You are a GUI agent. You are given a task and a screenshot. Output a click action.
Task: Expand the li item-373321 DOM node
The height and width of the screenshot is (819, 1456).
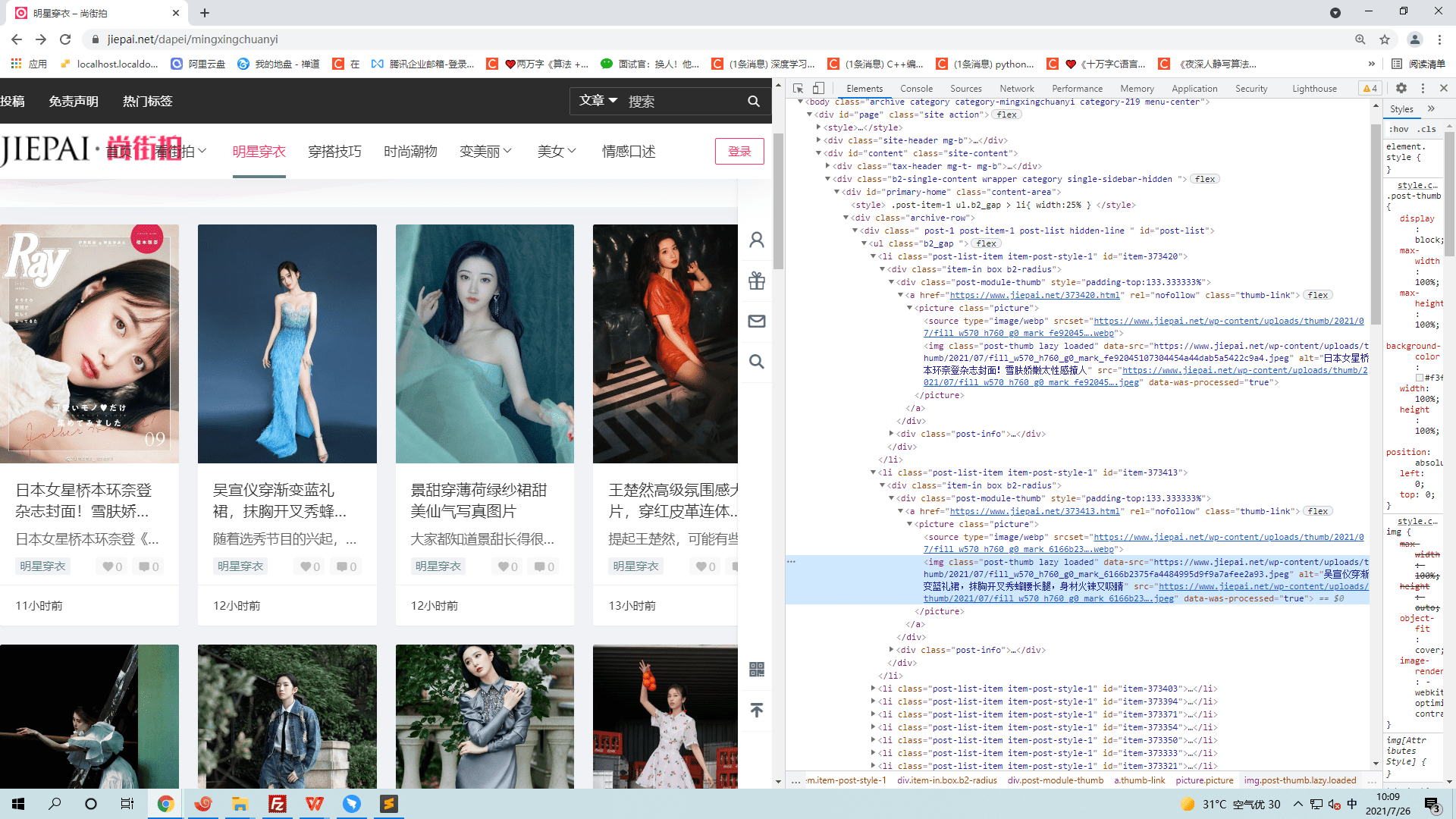pos(874,766)
